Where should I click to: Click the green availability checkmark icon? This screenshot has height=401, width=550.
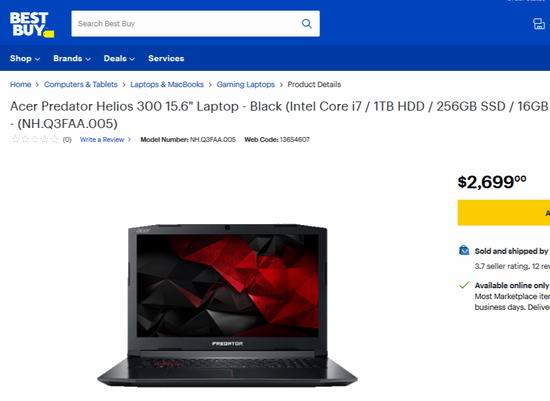464,285
